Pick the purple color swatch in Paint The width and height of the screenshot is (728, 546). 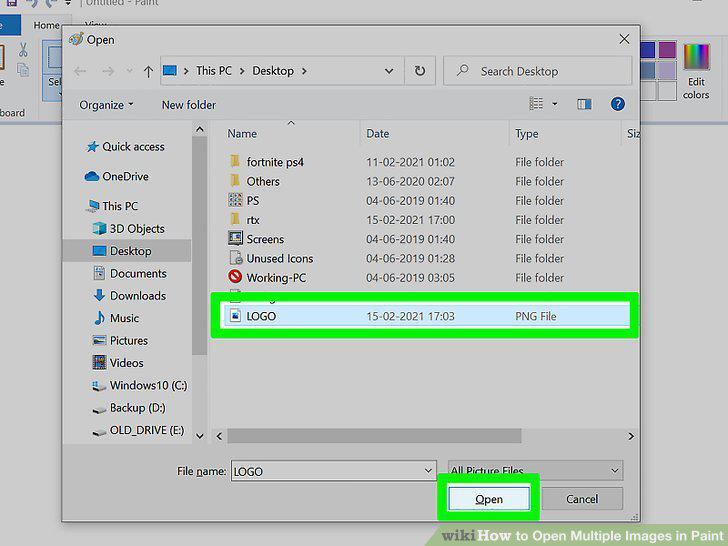(667, 49)
